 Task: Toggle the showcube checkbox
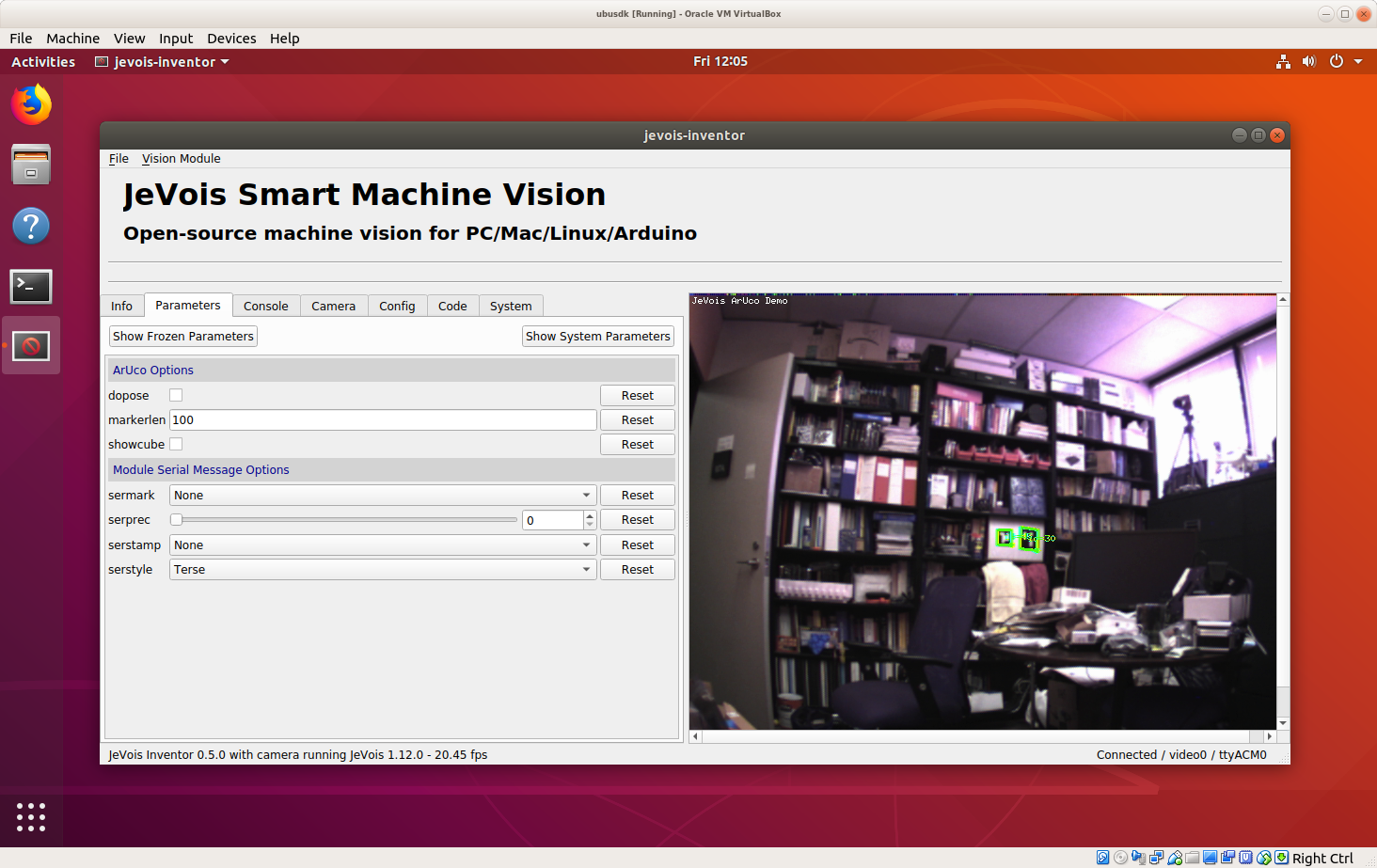tap(176, 444)
